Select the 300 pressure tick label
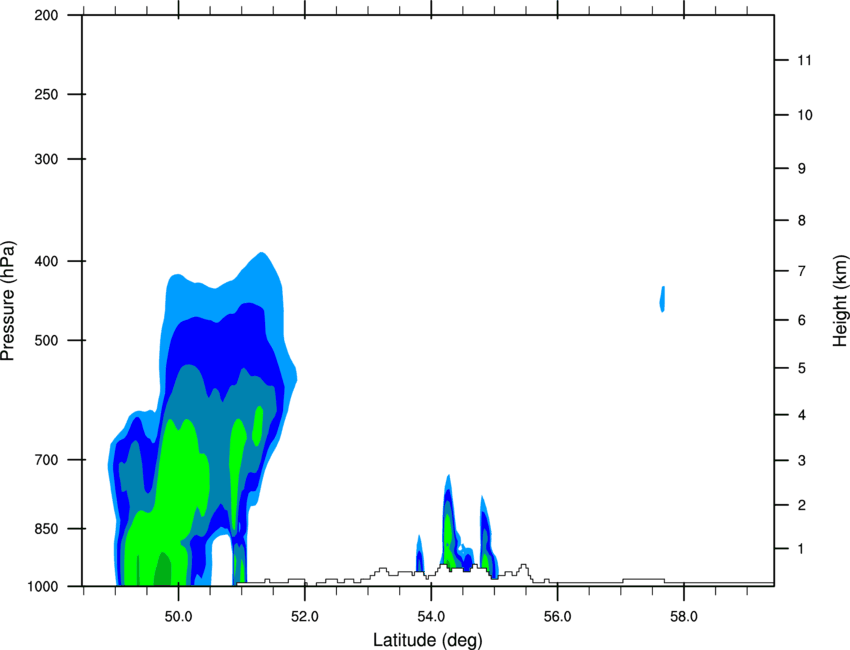The height and width of the screenshot is (650, 850). pos(46,159)
